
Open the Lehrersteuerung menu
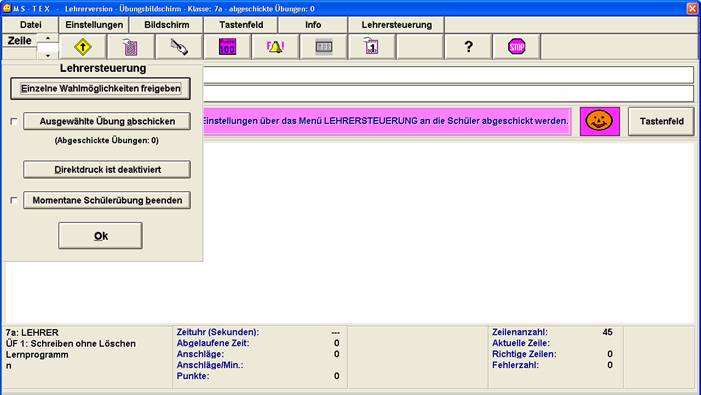click(397, 25)
